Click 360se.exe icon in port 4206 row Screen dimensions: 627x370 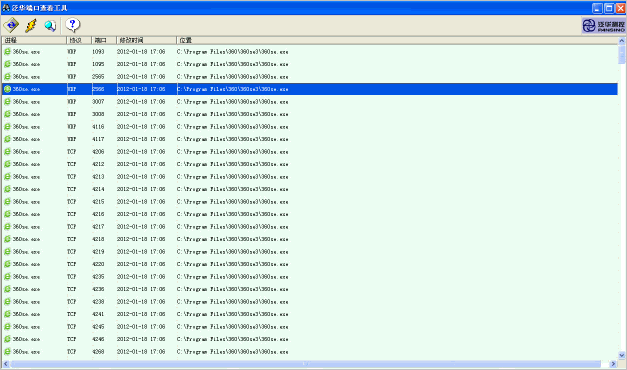(x=7, y=152)
